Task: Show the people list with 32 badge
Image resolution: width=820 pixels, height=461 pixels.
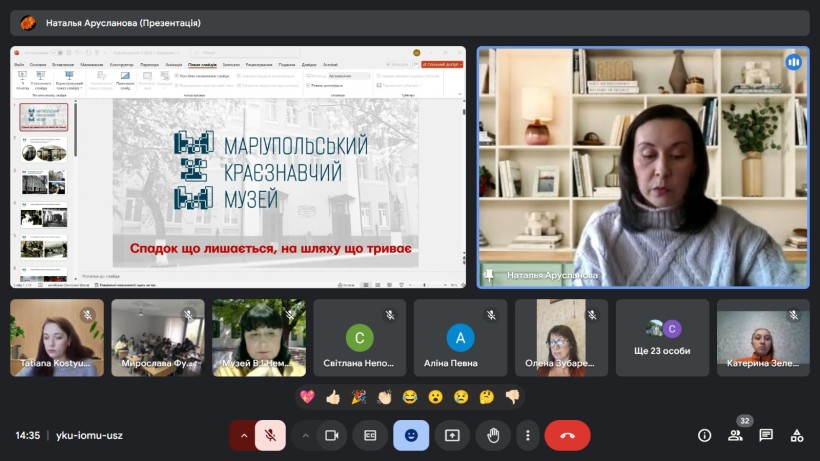Action: point(735,435)
